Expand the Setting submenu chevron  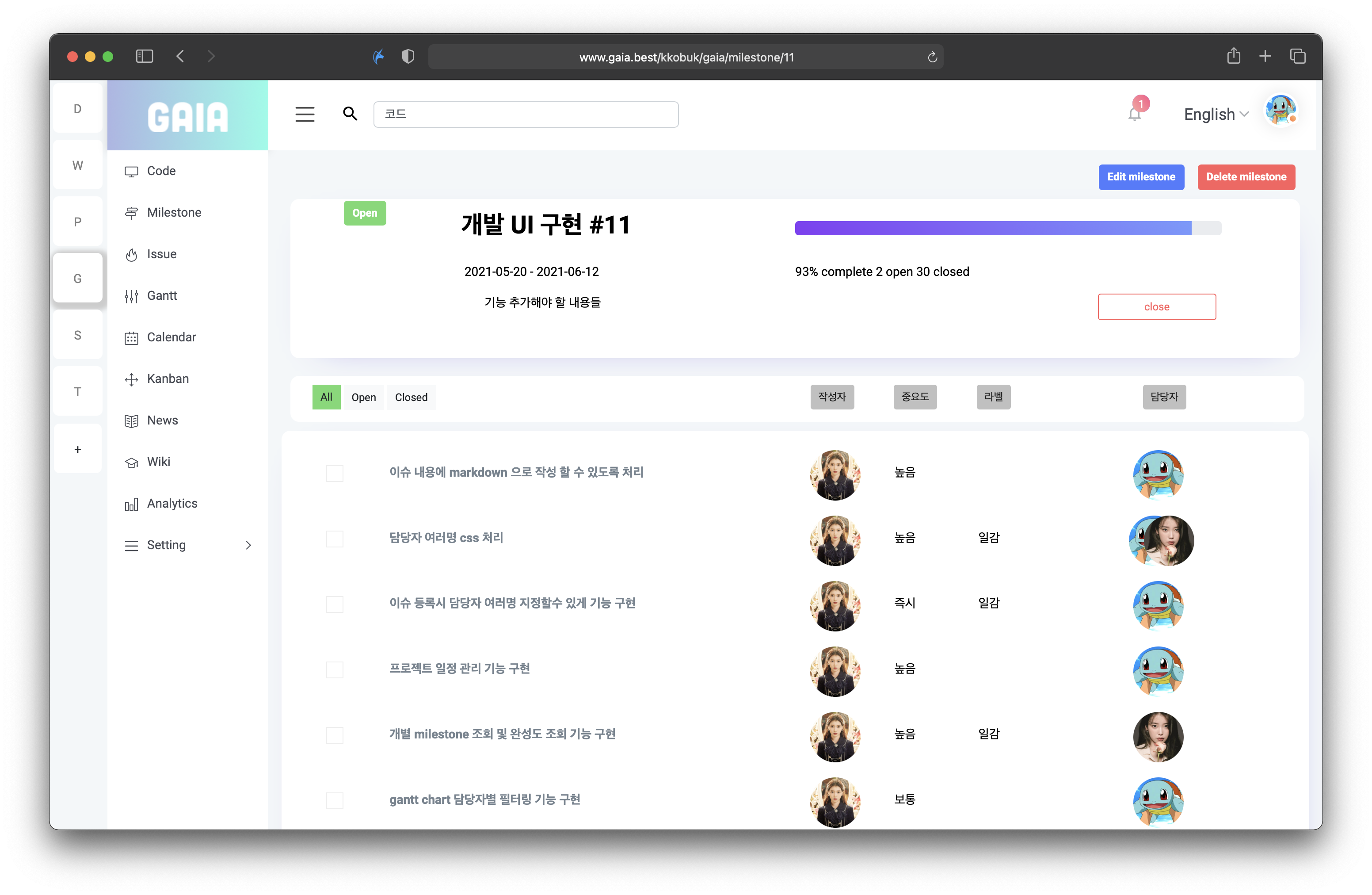pyautogui.click(x=248, y=545)
